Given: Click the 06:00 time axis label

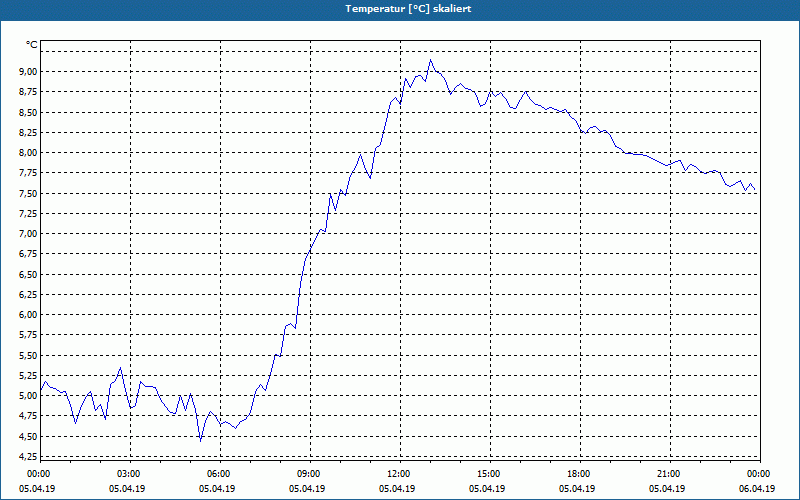Looking at the screenshot, I should (220, 473).
